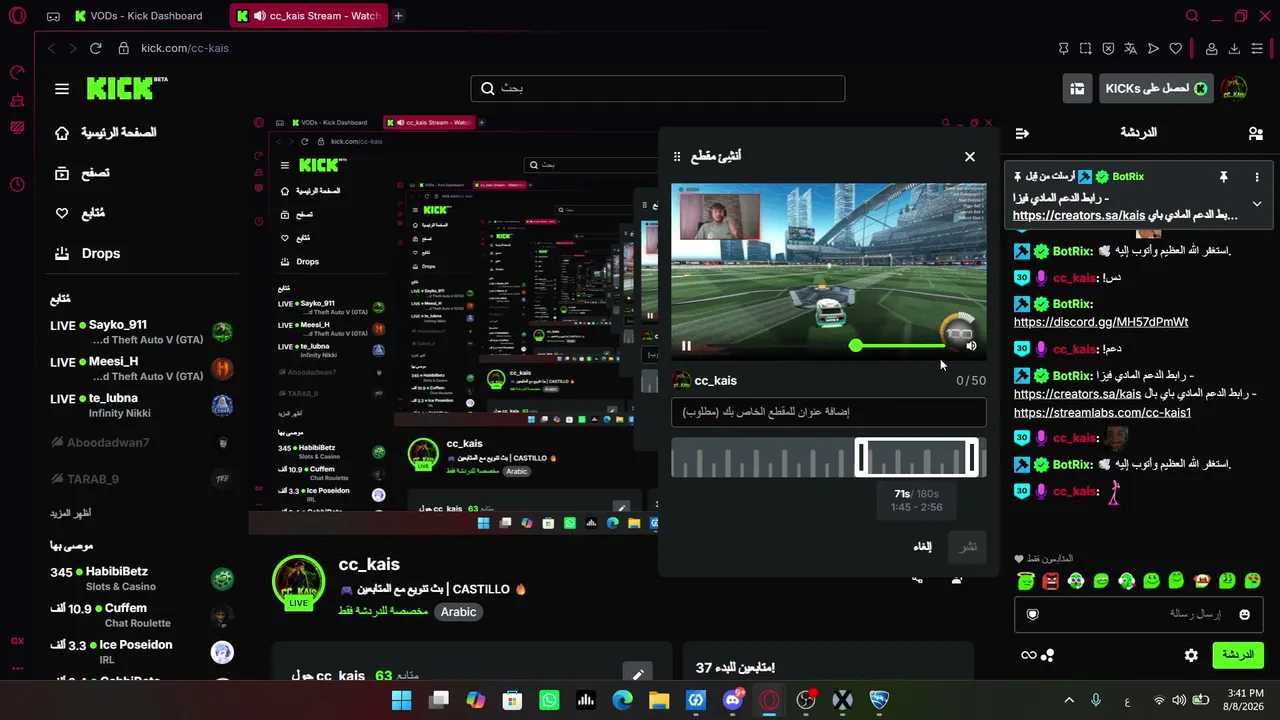1280x720 pixels.
Task: Adjust the clip preview volume slider
Action: pos(900,346)
